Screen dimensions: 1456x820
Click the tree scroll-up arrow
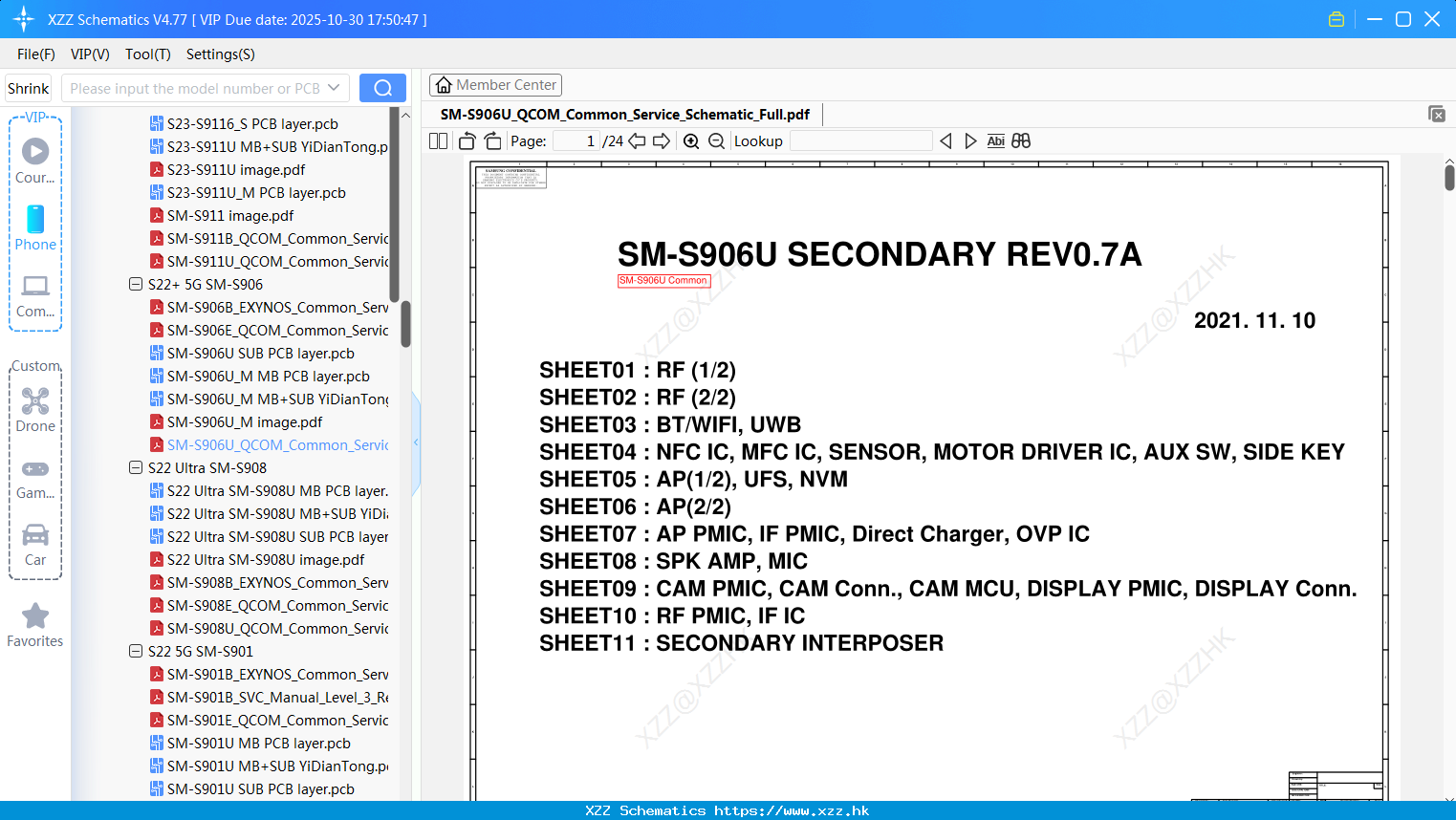pos(405,116)
